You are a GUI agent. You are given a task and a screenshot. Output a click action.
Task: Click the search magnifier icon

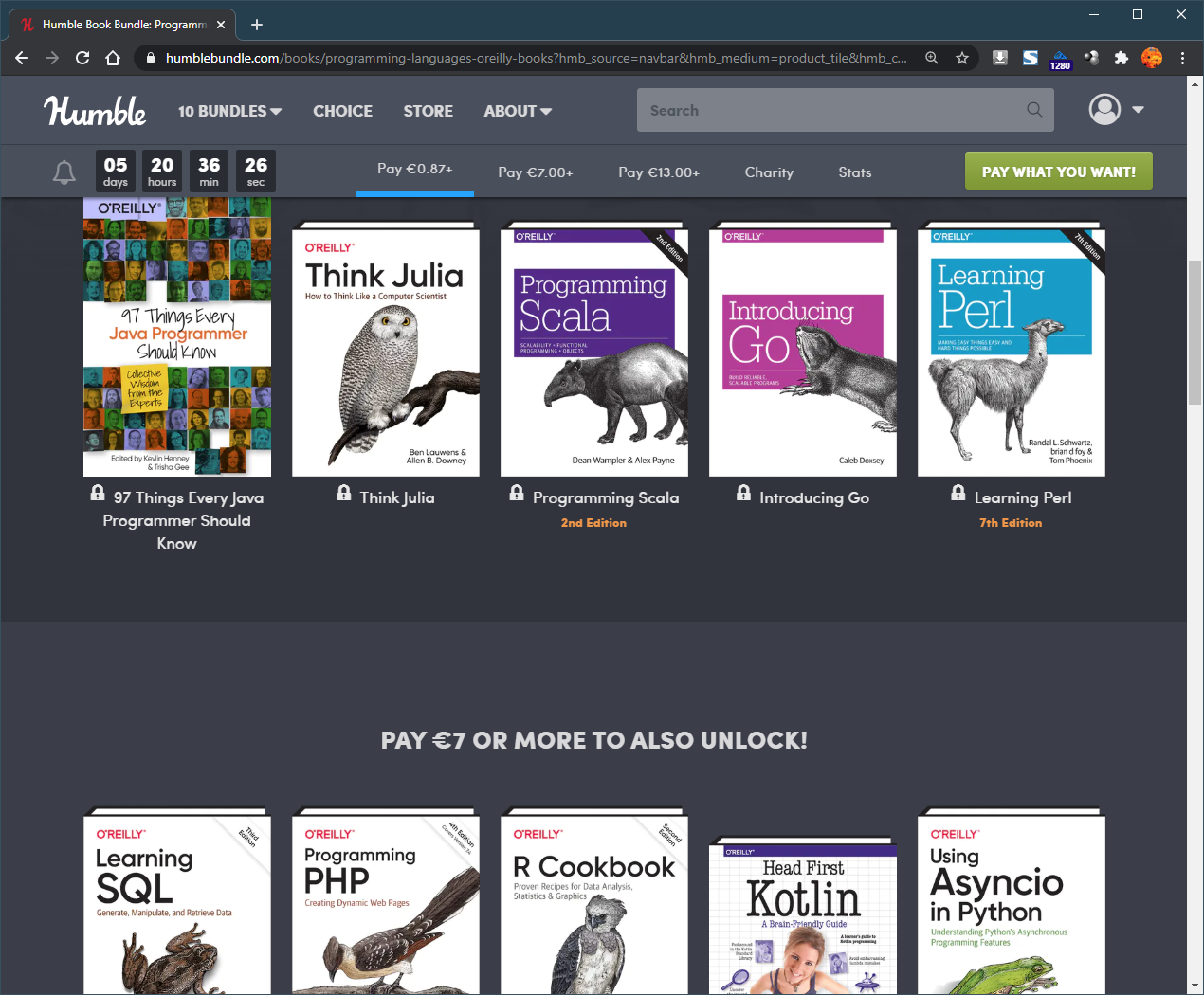1034,110
